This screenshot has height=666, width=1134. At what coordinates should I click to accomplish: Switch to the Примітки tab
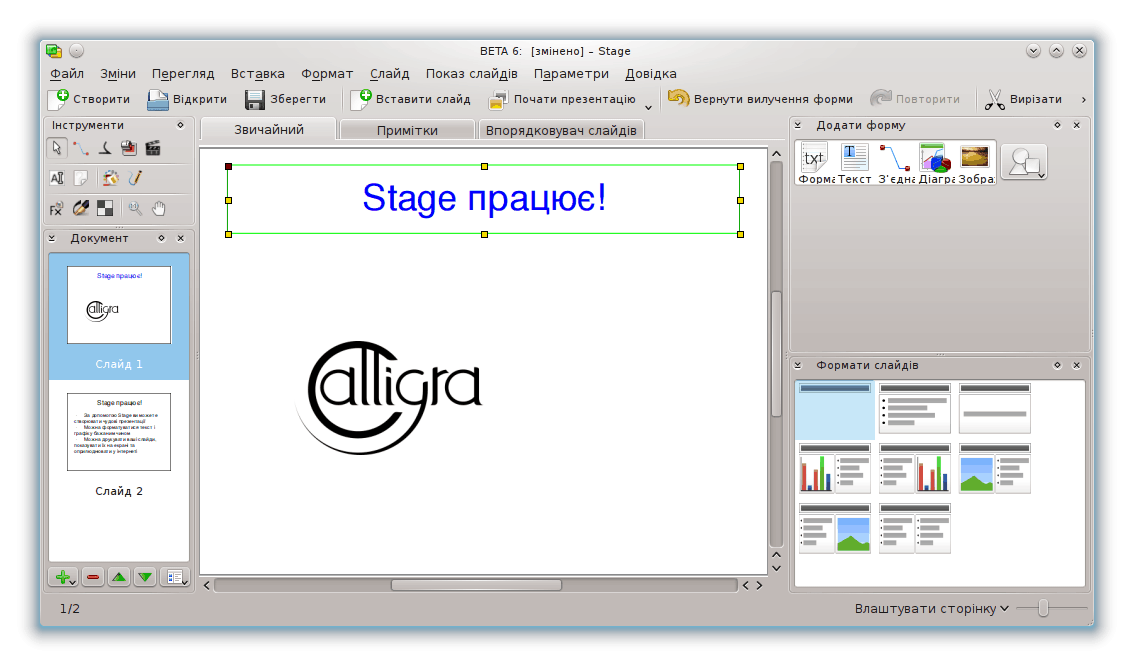pyautogui.click(x=407, y=130)
